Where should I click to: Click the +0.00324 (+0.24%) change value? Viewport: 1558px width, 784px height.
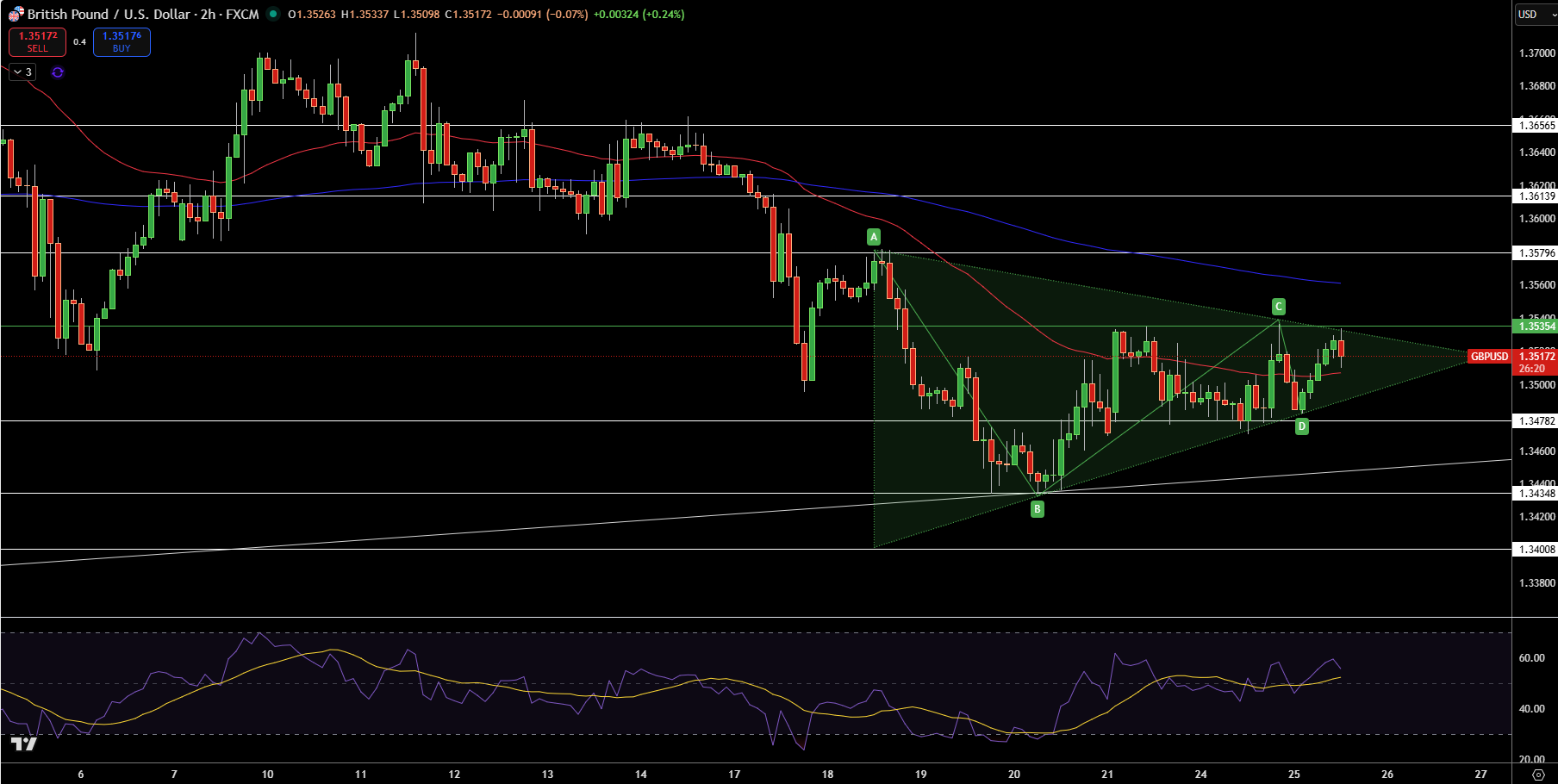[x=639, y=14]
